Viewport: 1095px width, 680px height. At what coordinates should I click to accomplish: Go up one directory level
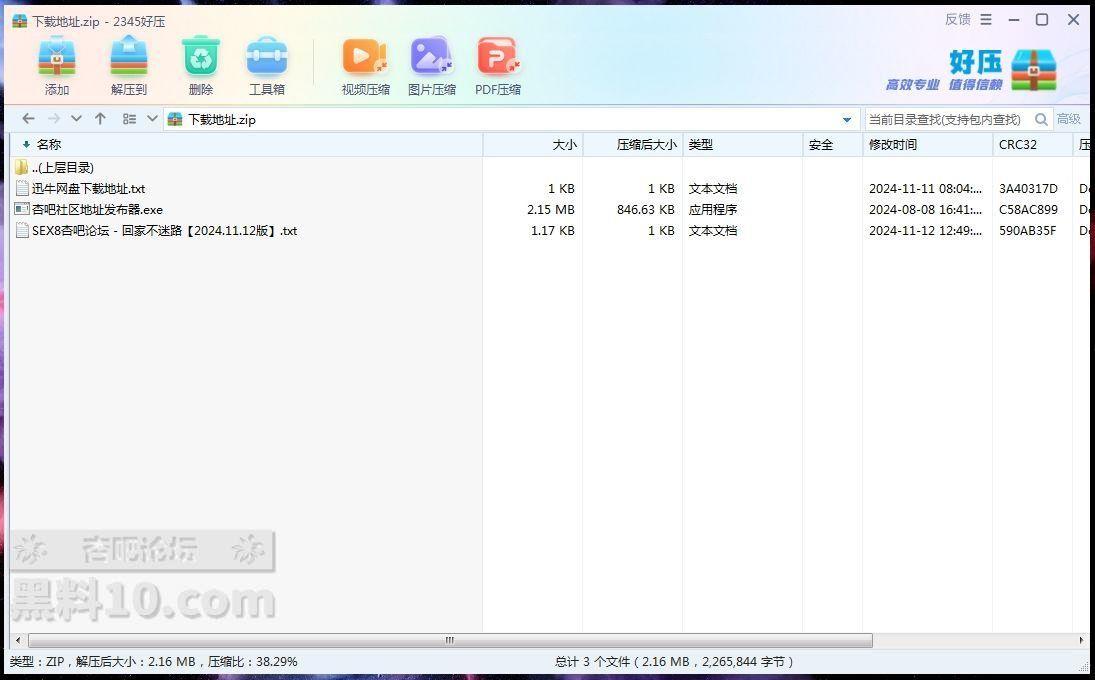(100, 119)
